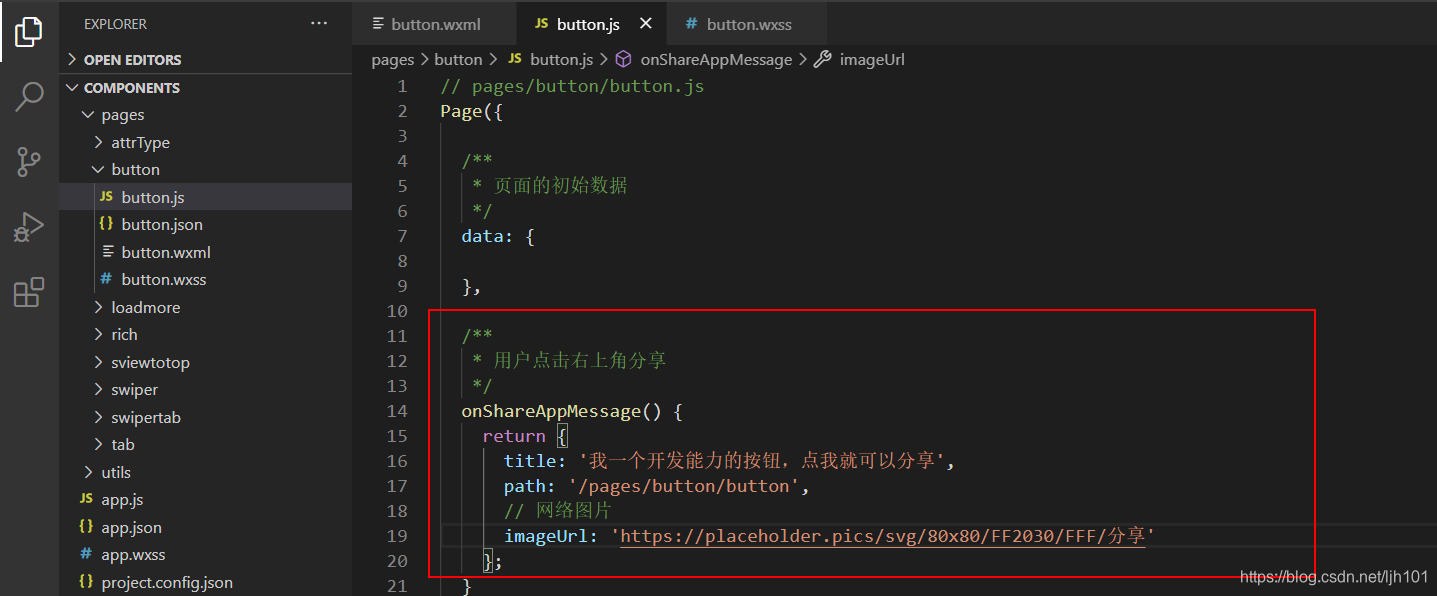1437x596 pixels.
Task: Click the EXPLORER panel title
Action: point(116,23)
